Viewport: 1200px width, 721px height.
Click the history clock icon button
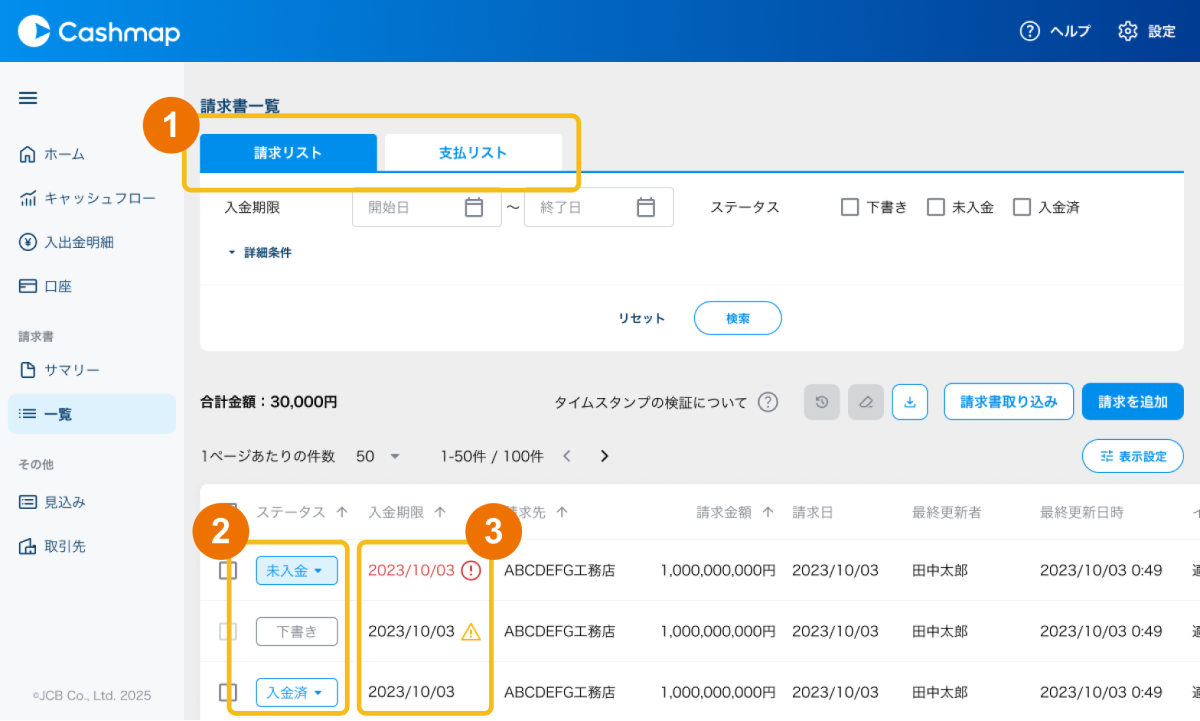(x=822, y=402)
